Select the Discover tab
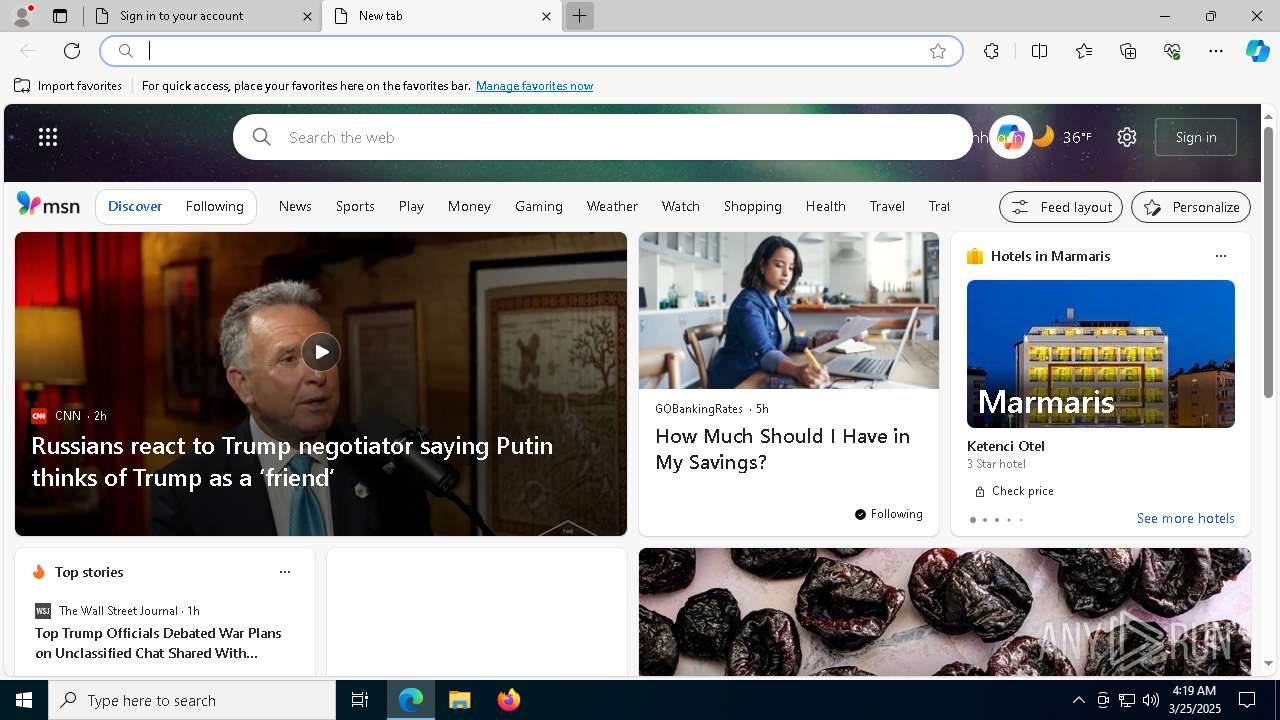The height and width of the screenshot is (720, 1280). (135, 206)
